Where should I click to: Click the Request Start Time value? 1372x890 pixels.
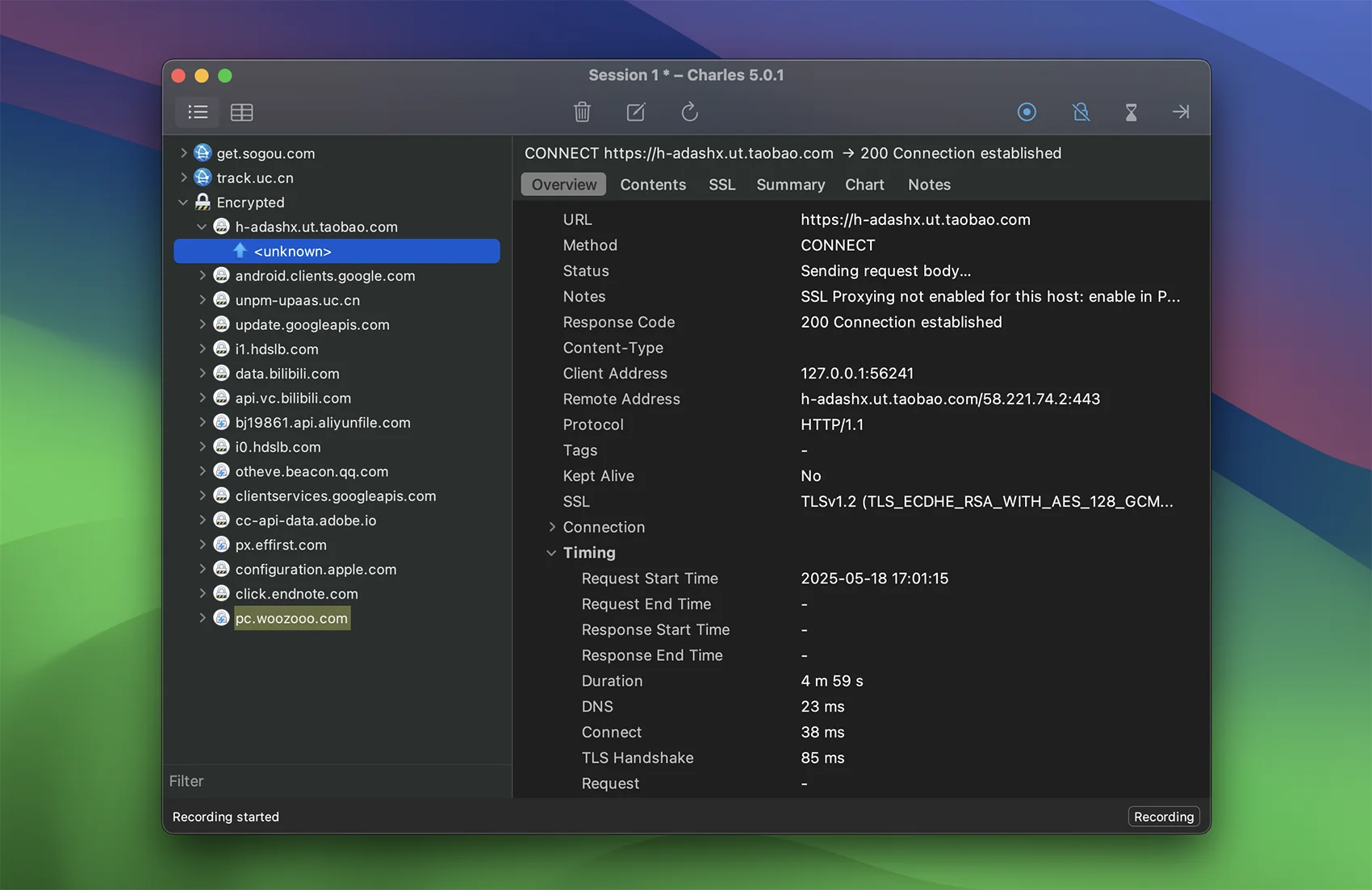point(874,578)
